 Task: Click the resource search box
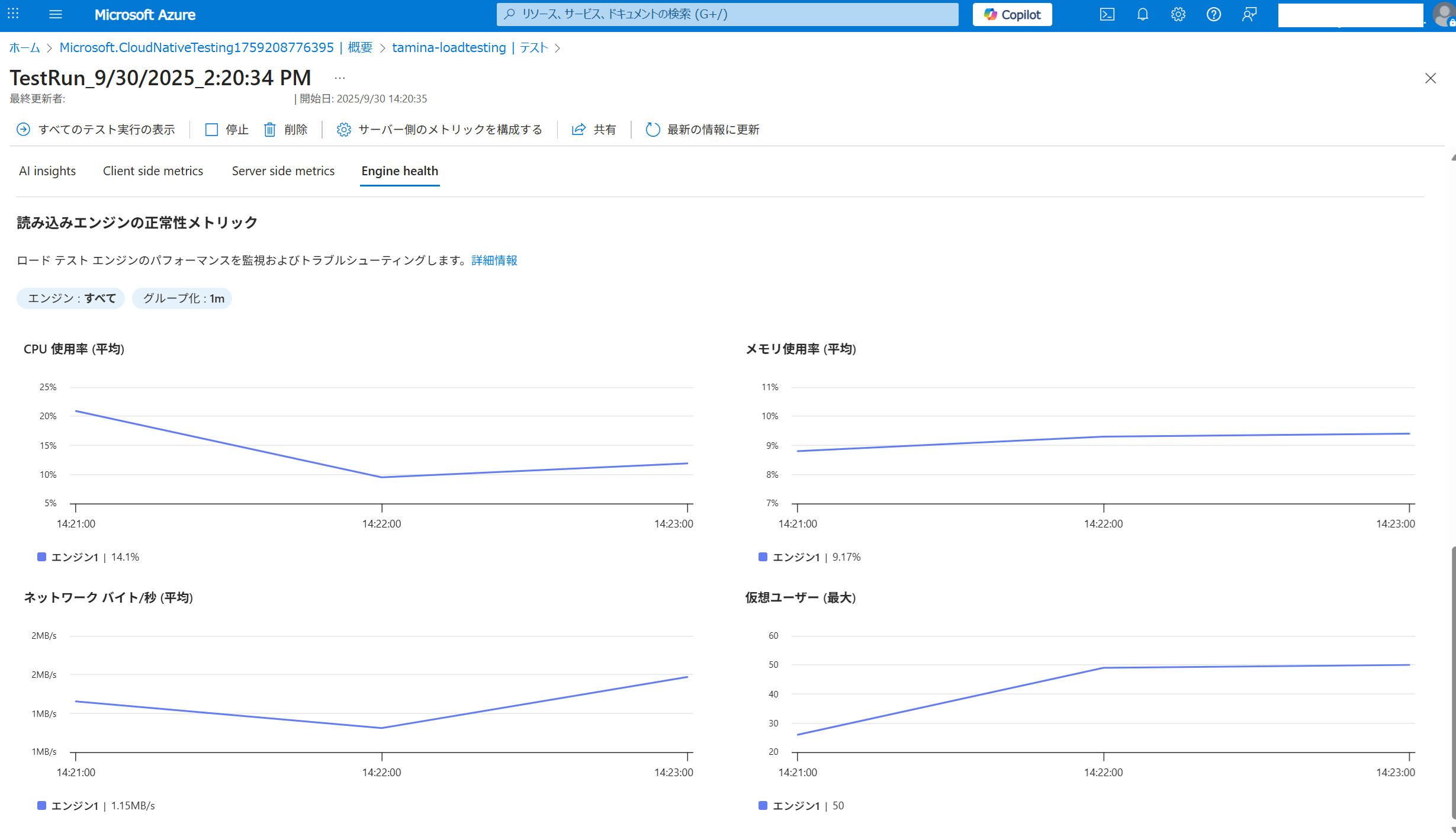tap(727, 15)
